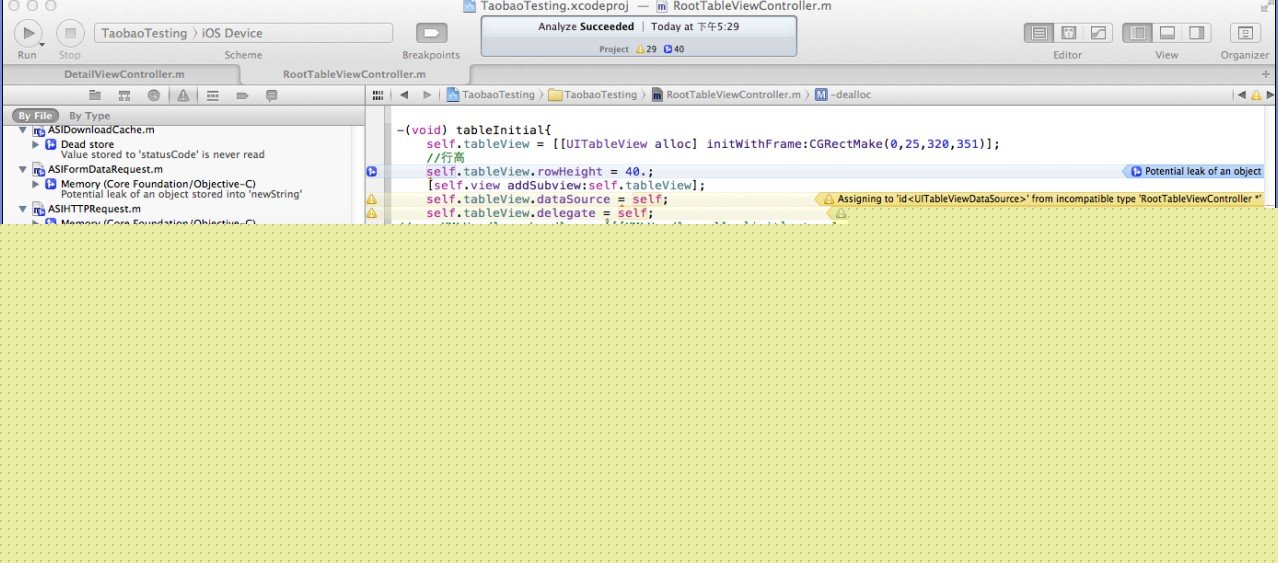Click jump bar issue warning icon
Viewport: 1278px width, 563px height.
coord(1256,95)
